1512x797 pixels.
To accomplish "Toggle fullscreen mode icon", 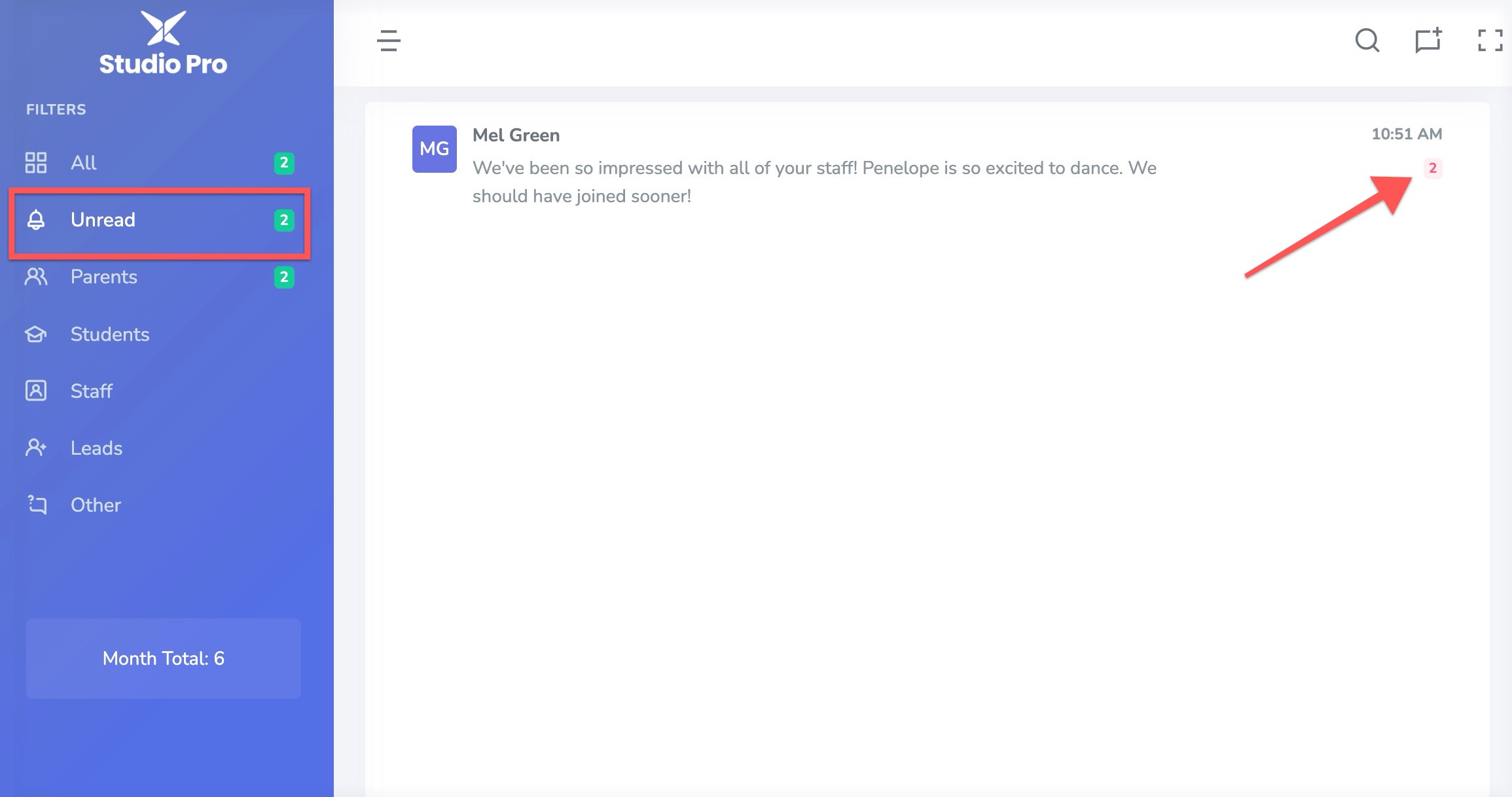I will tap(1490, 41).
